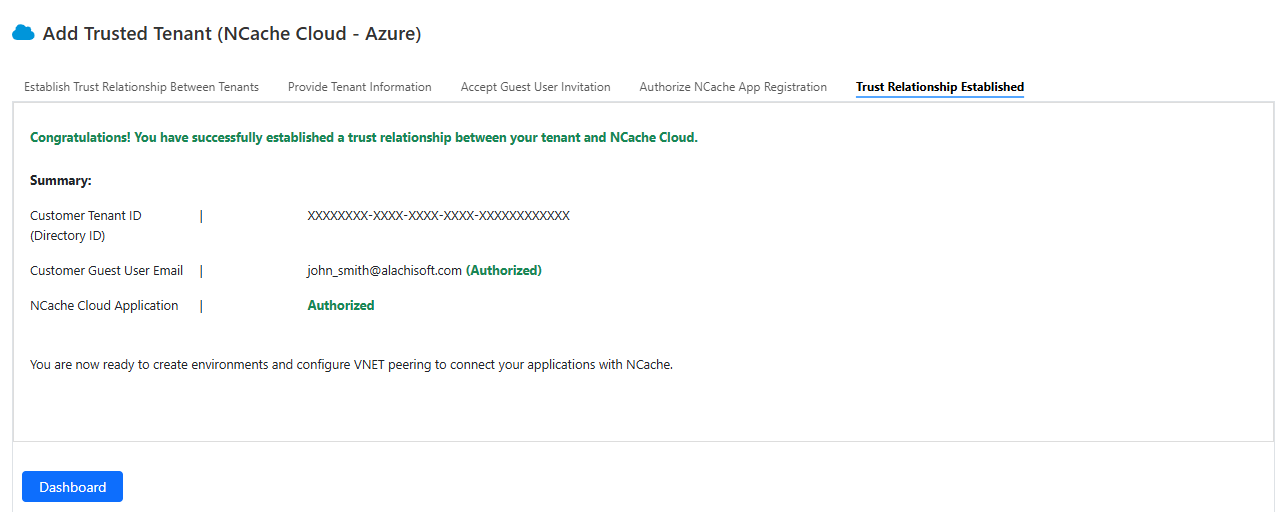Select the tenant ID value XXXXXXXX-XXXX
This screenshot has width=1283, height=512.
438,216
